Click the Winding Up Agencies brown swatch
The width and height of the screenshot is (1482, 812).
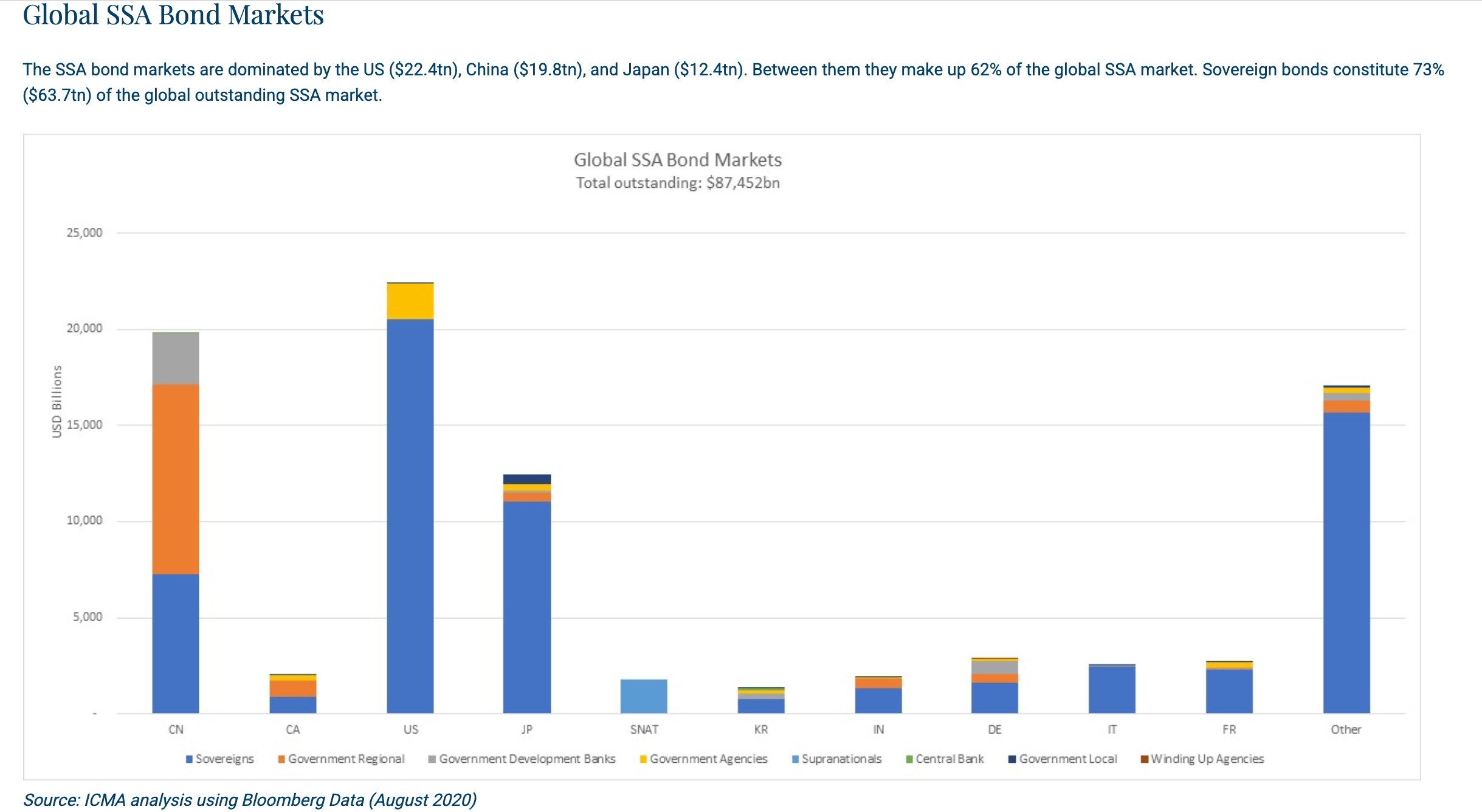pos(1144,759)
